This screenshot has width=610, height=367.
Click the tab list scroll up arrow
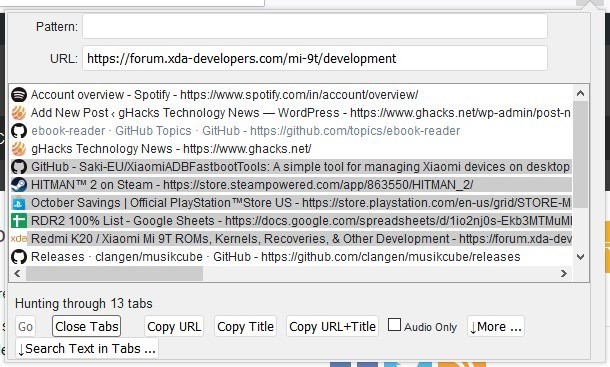pos(580,93)
